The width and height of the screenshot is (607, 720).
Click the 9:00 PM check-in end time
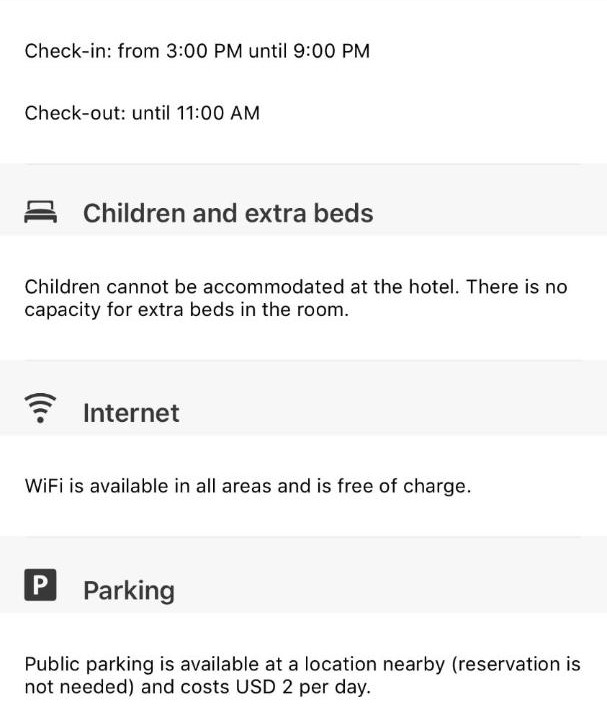pyautogui.click(x=331, y=50)
